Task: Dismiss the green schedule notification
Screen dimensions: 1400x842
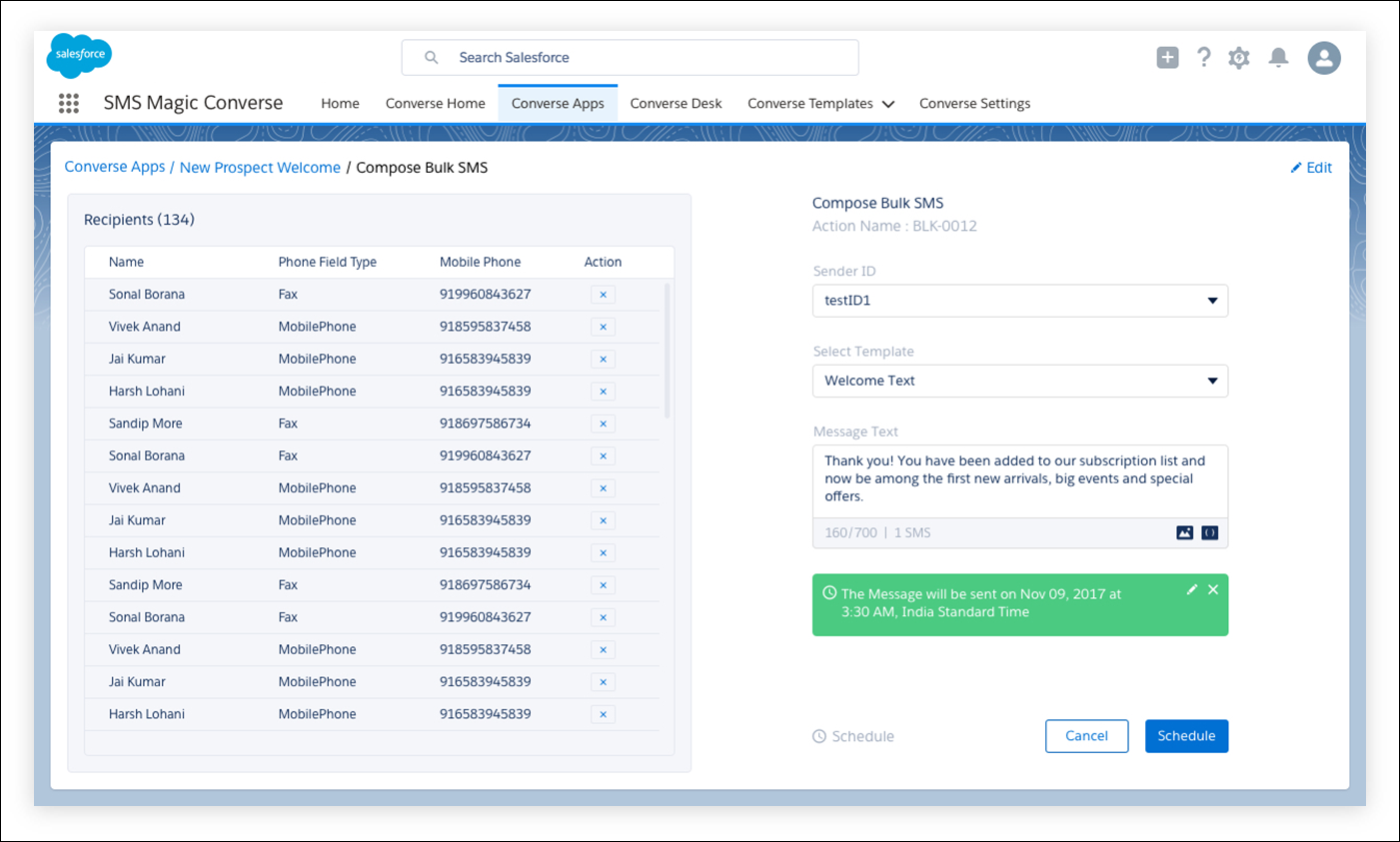Action: [1213, 590]
